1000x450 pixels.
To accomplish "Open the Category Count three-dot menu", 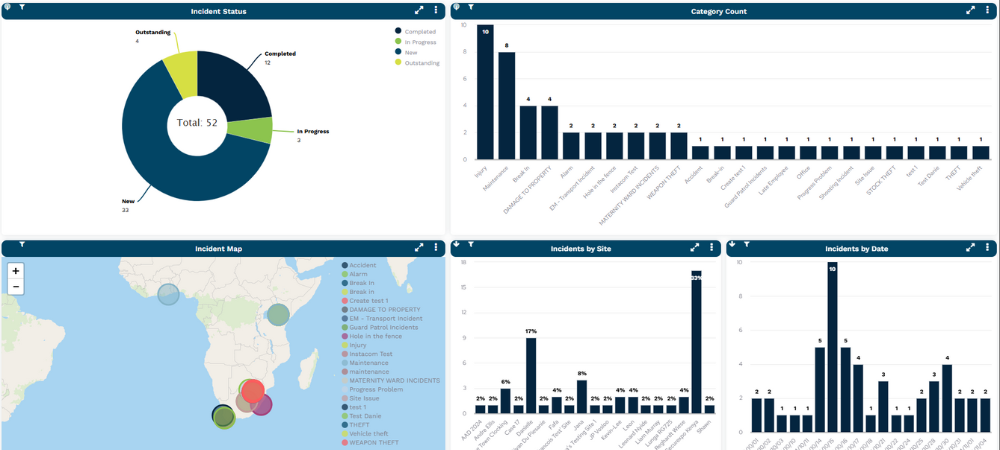I will (x=987, y=11).
